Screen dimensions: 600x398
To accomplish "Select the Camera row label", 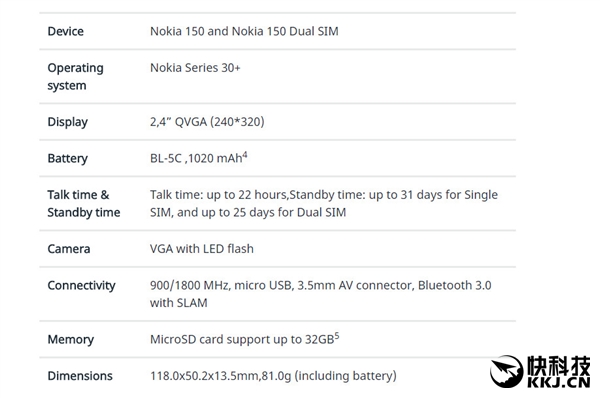I will tap(69, 249).
